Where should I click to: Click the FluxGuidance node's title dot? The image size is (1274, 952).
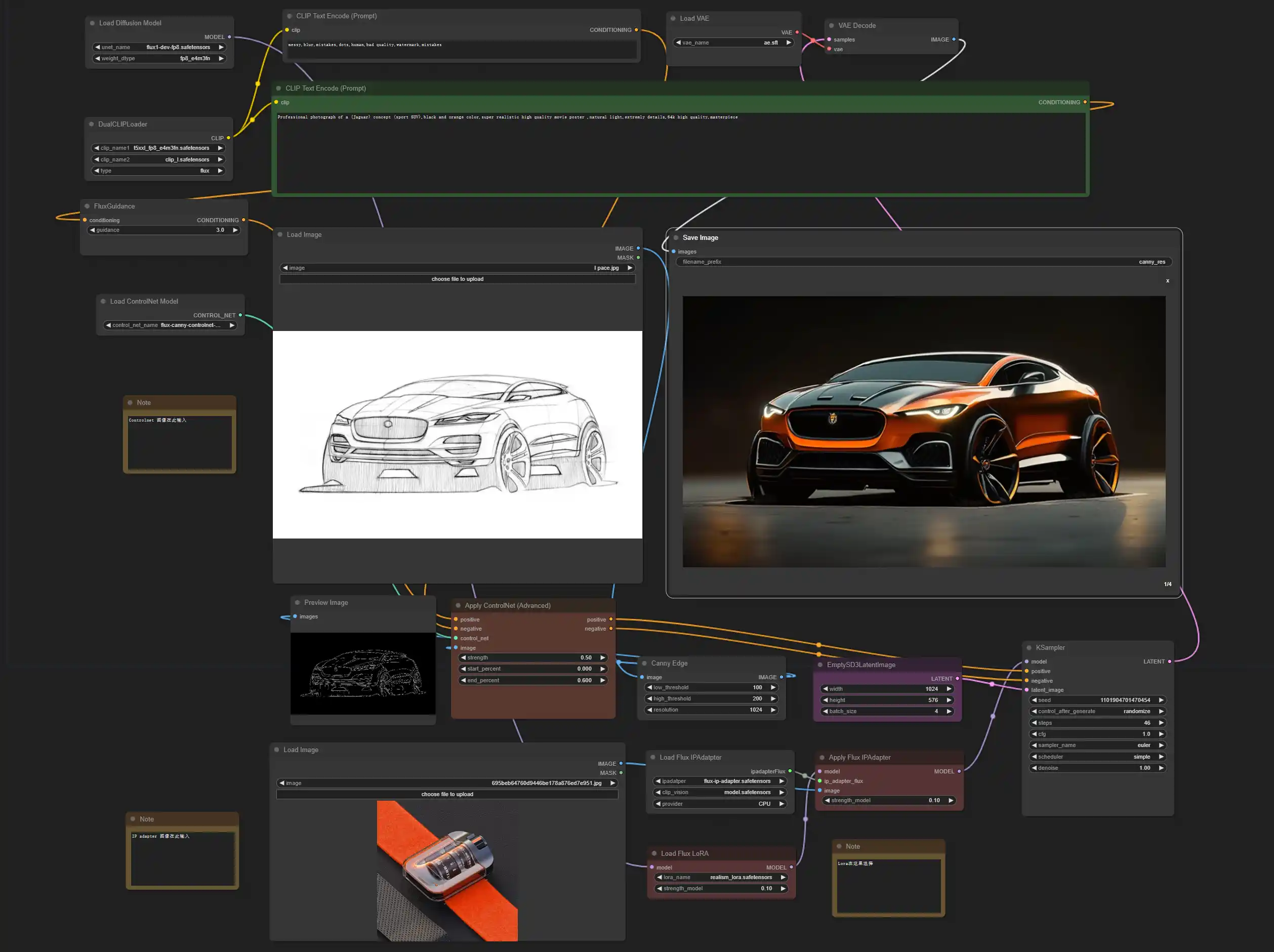[88, 206]
